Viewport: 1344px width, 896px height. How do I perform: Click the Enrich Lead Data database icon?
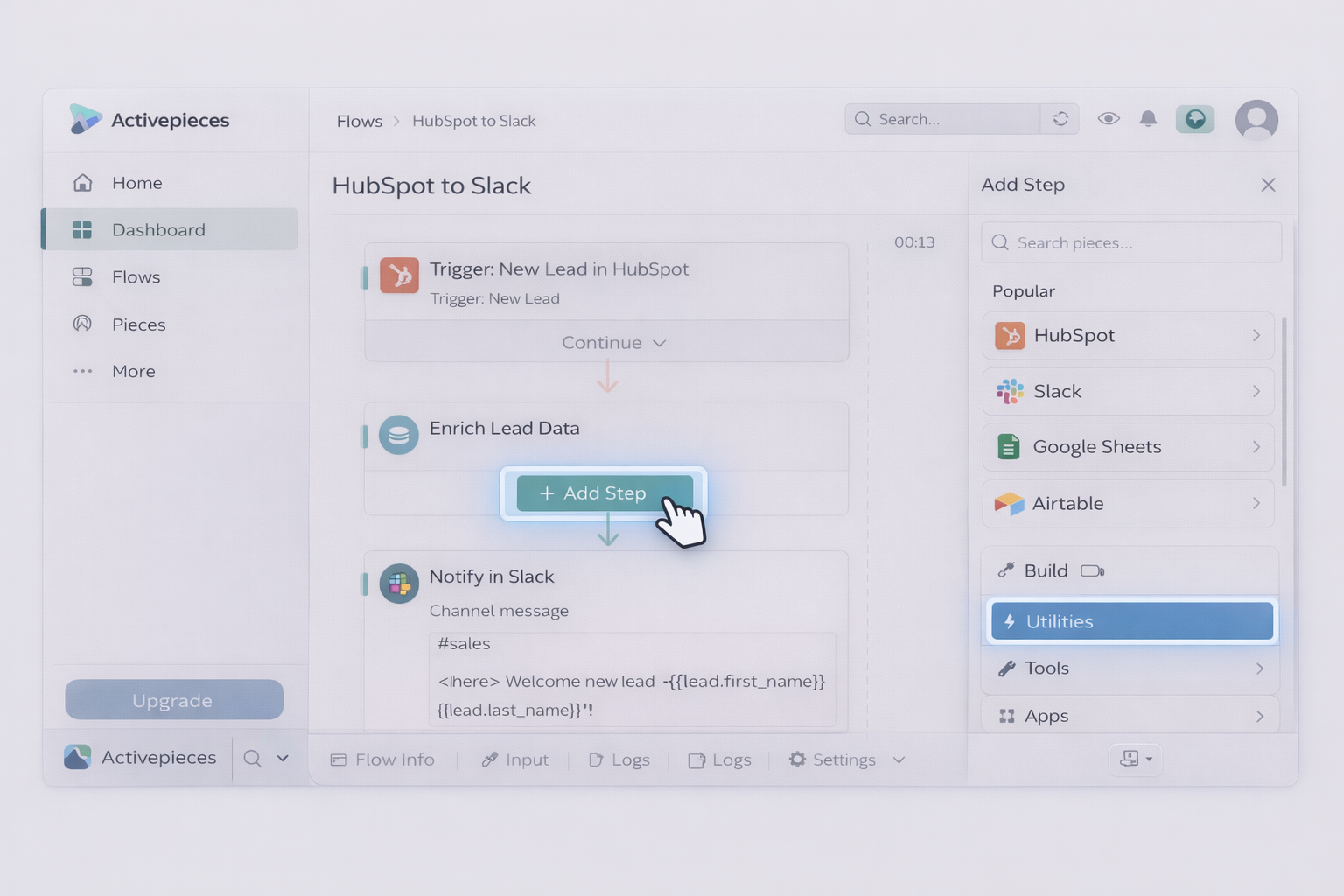click(398, 435)
